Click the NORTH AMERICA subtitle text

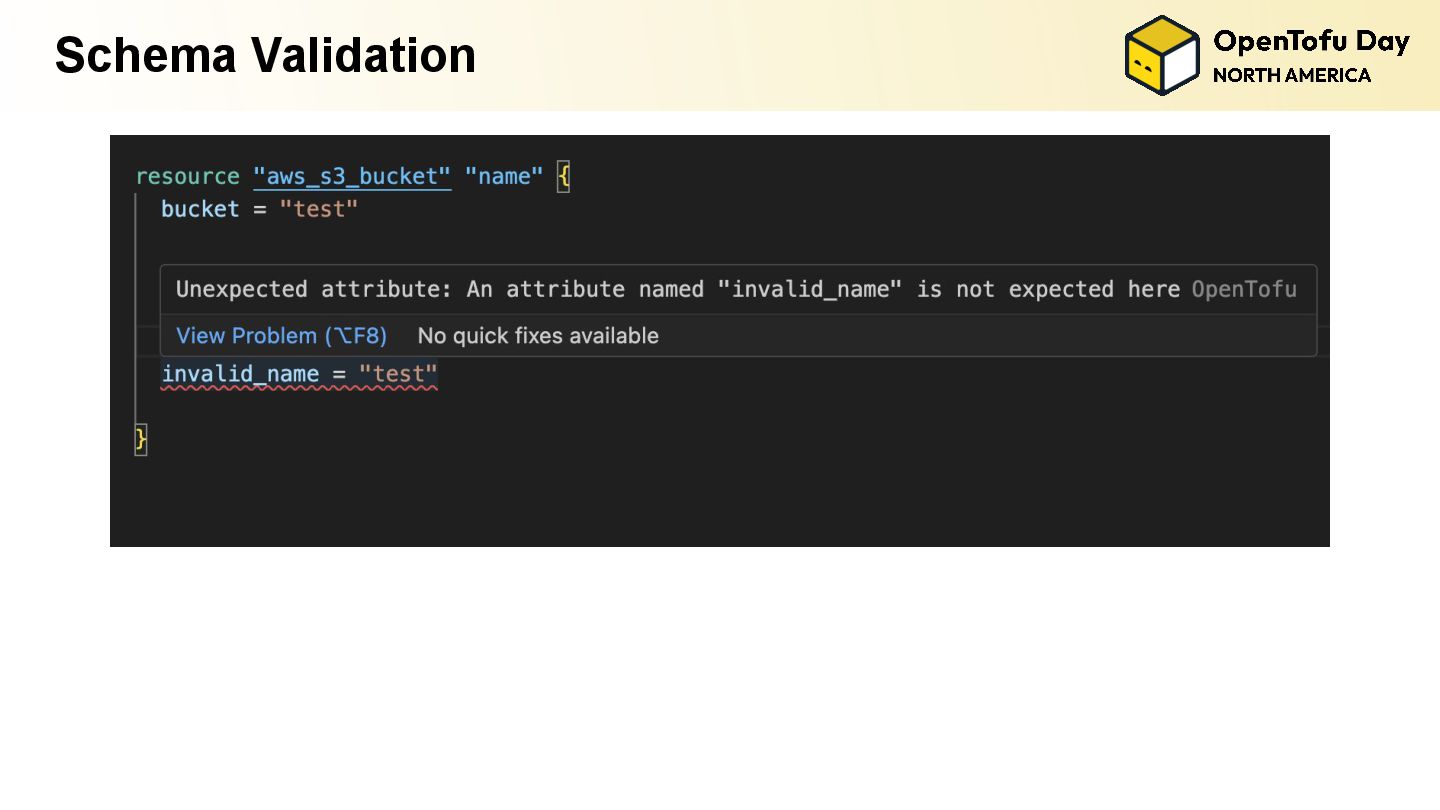1292,75
